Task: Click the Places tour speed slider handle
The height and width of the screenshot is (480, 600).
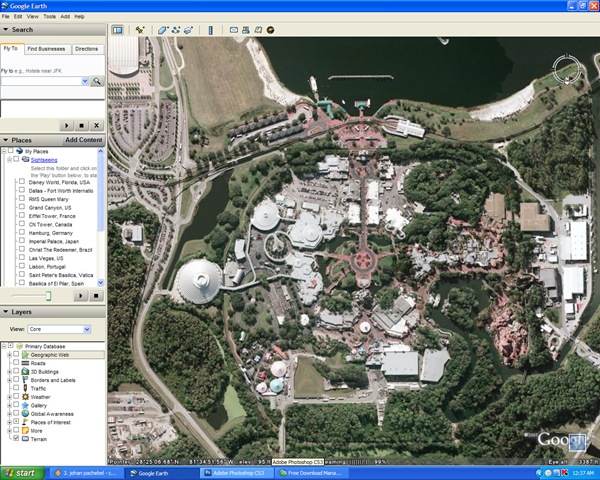Action: click(x=48, y=296)
